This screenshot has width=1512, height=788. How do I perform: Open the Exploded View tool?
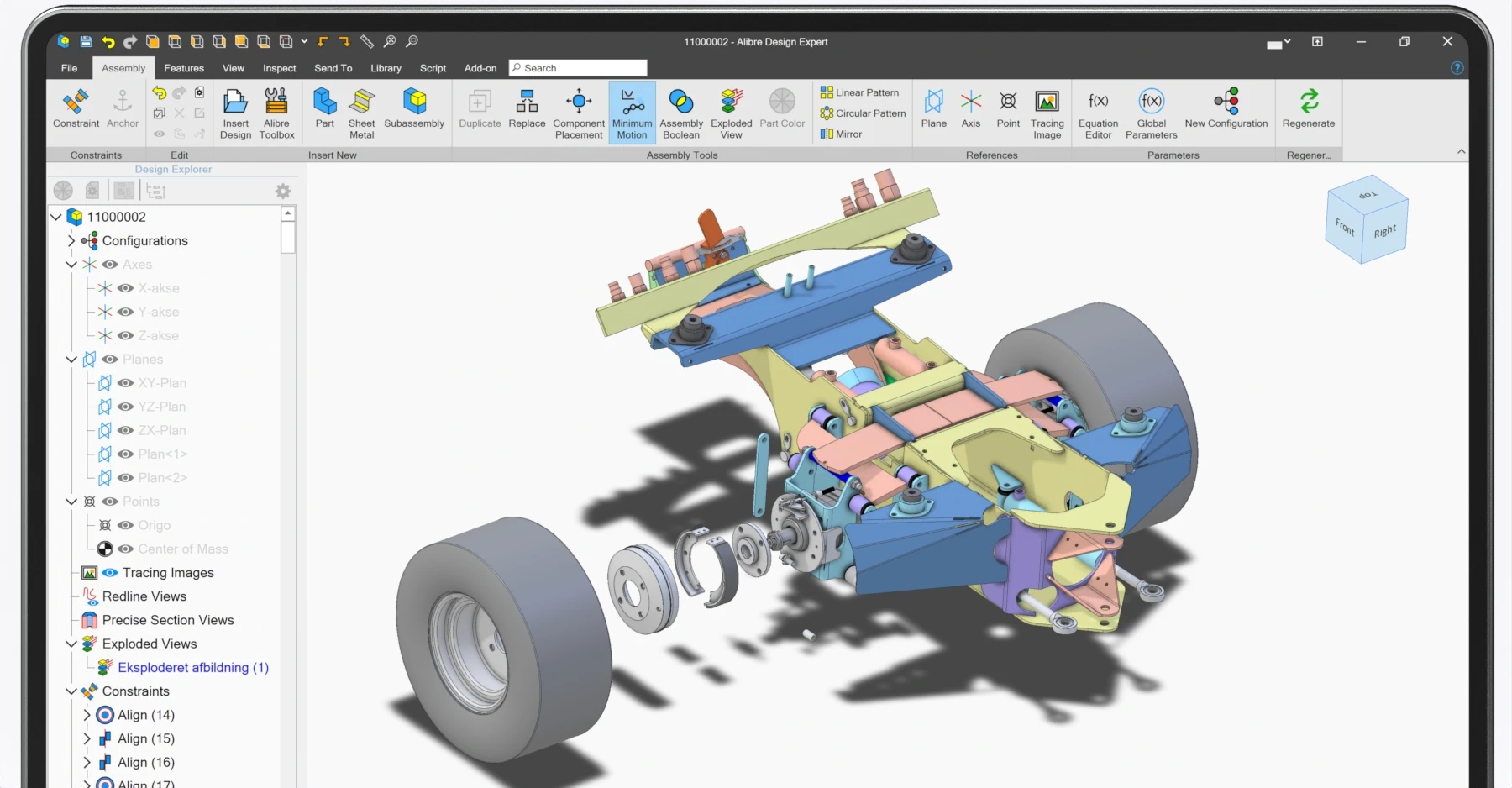click(730, 113)
